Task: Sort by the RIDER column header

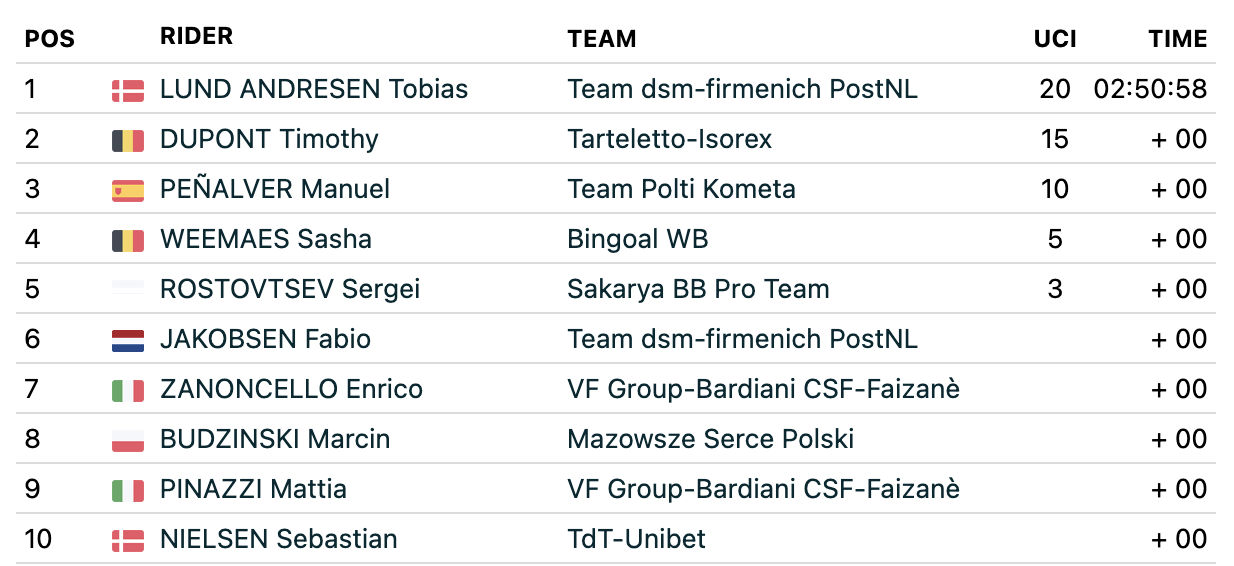Action: [196, 37]
